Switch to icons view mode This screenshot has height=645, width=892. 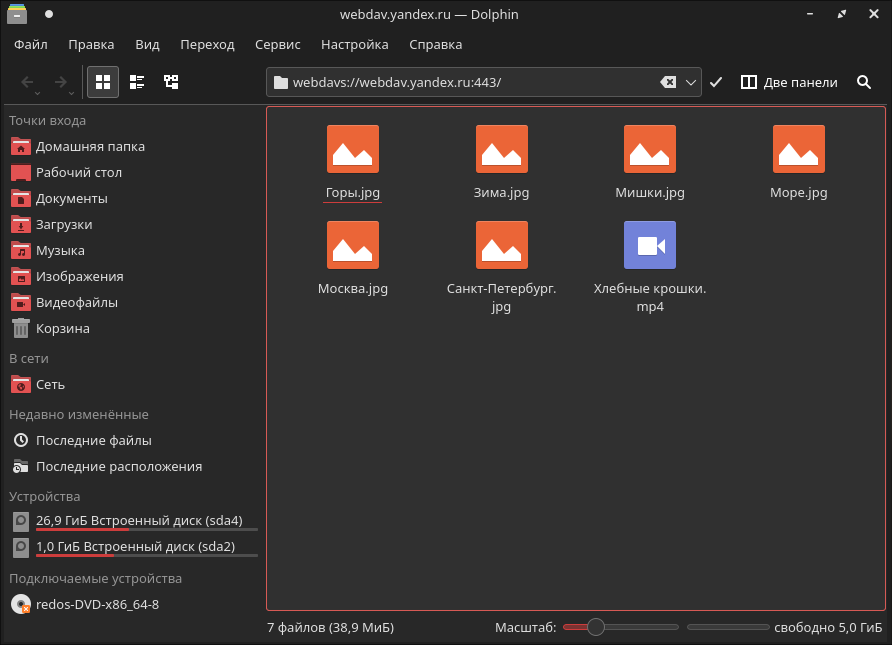[x=102, y=82]
